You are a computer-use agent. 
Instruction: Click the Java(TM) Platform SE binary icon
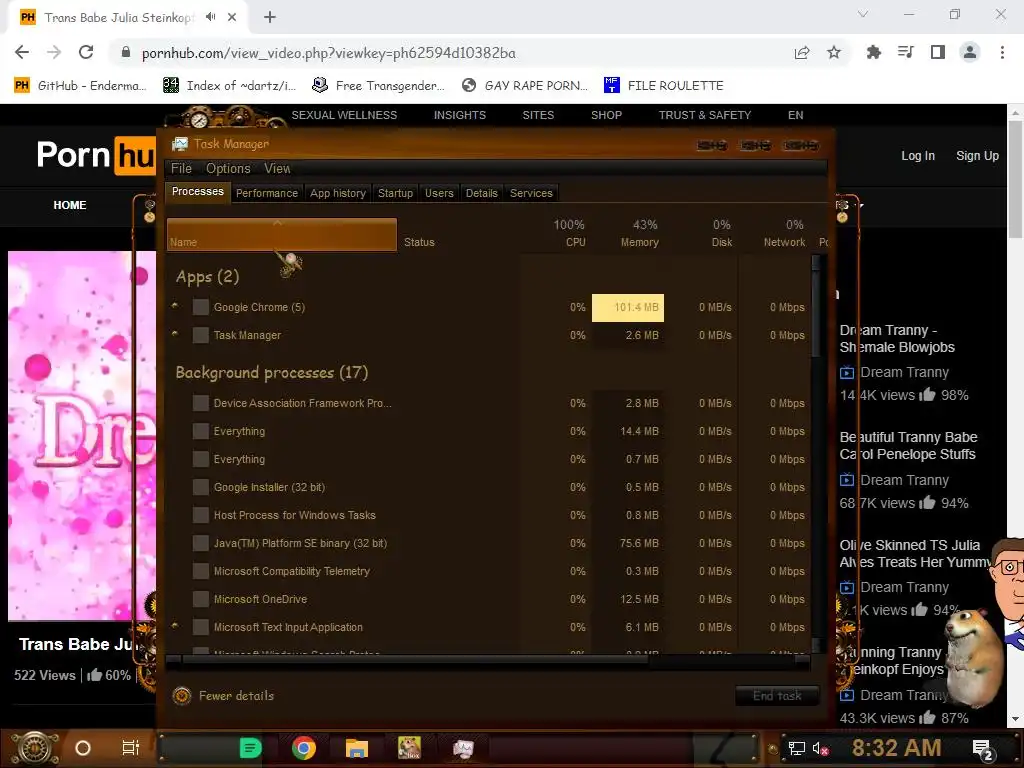[x=200, y=543]
